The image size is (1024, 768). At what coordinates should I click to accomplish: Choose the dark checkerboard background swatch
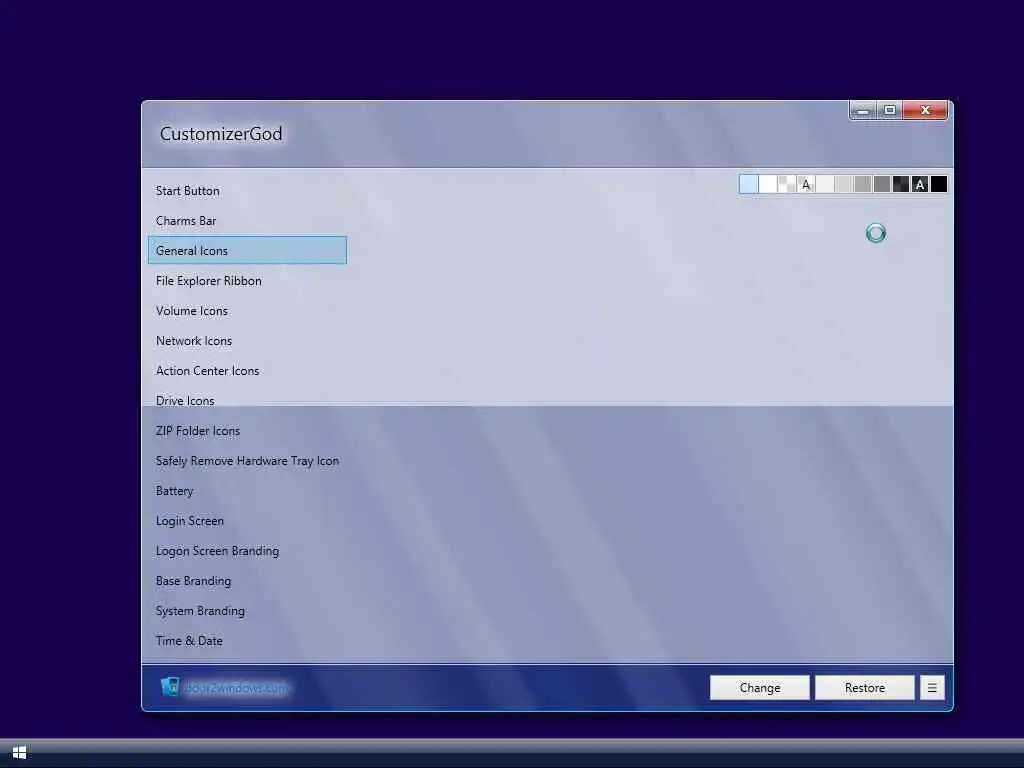pos(901,184)
